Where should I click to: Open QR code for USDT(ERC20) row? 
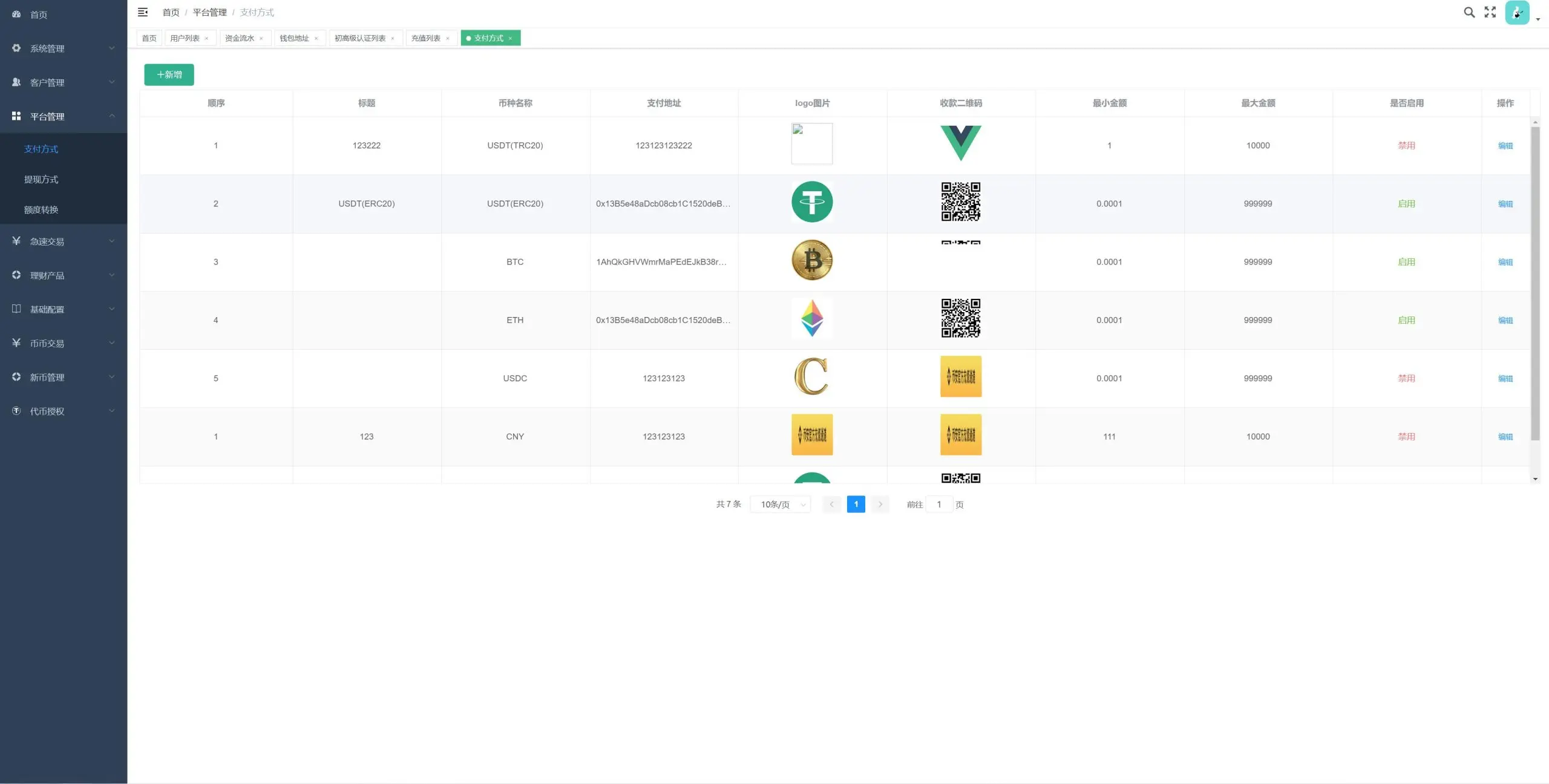click(960, 202)
